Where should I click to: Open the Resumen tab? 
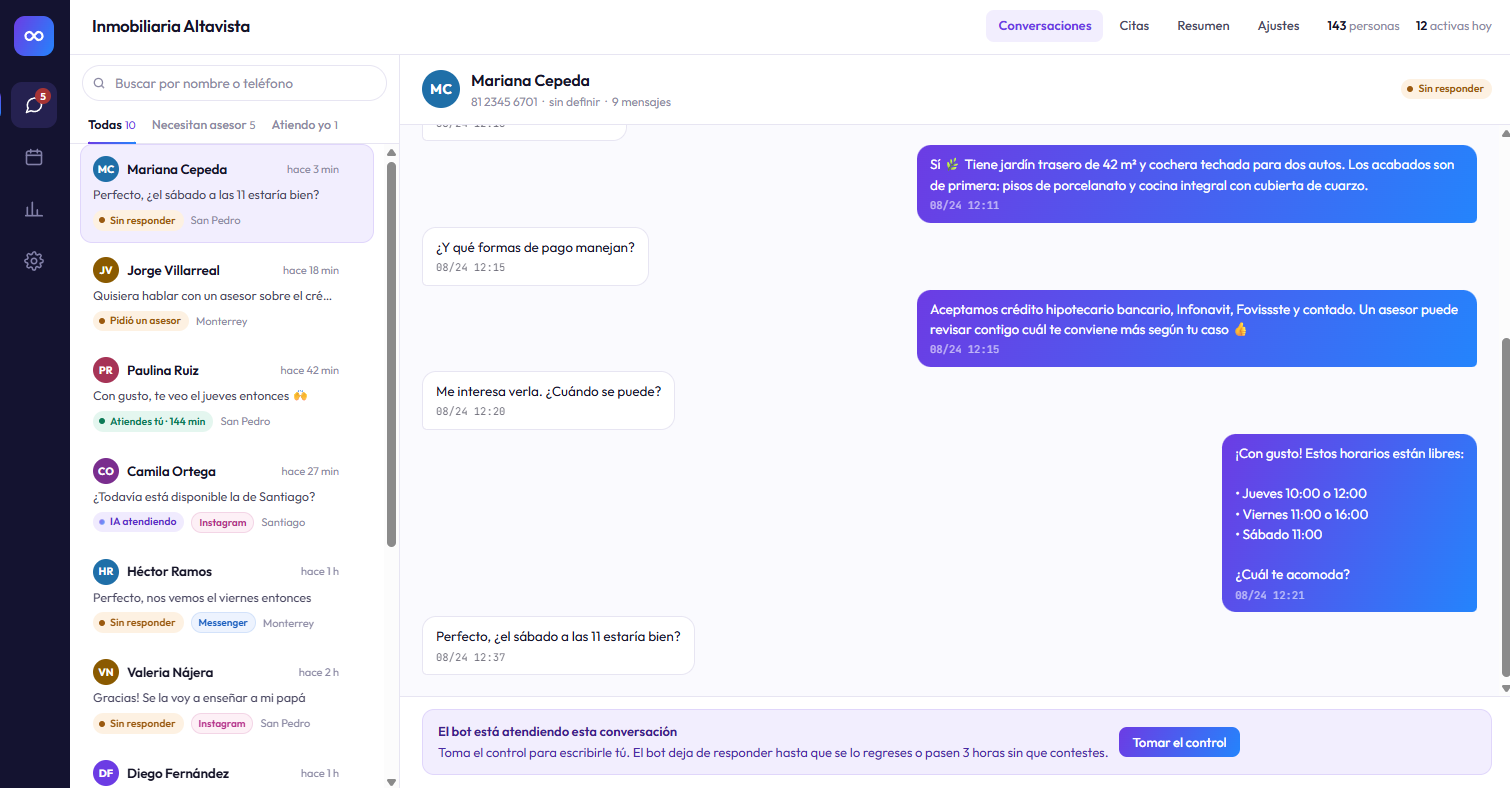(x=1203, y=26)
